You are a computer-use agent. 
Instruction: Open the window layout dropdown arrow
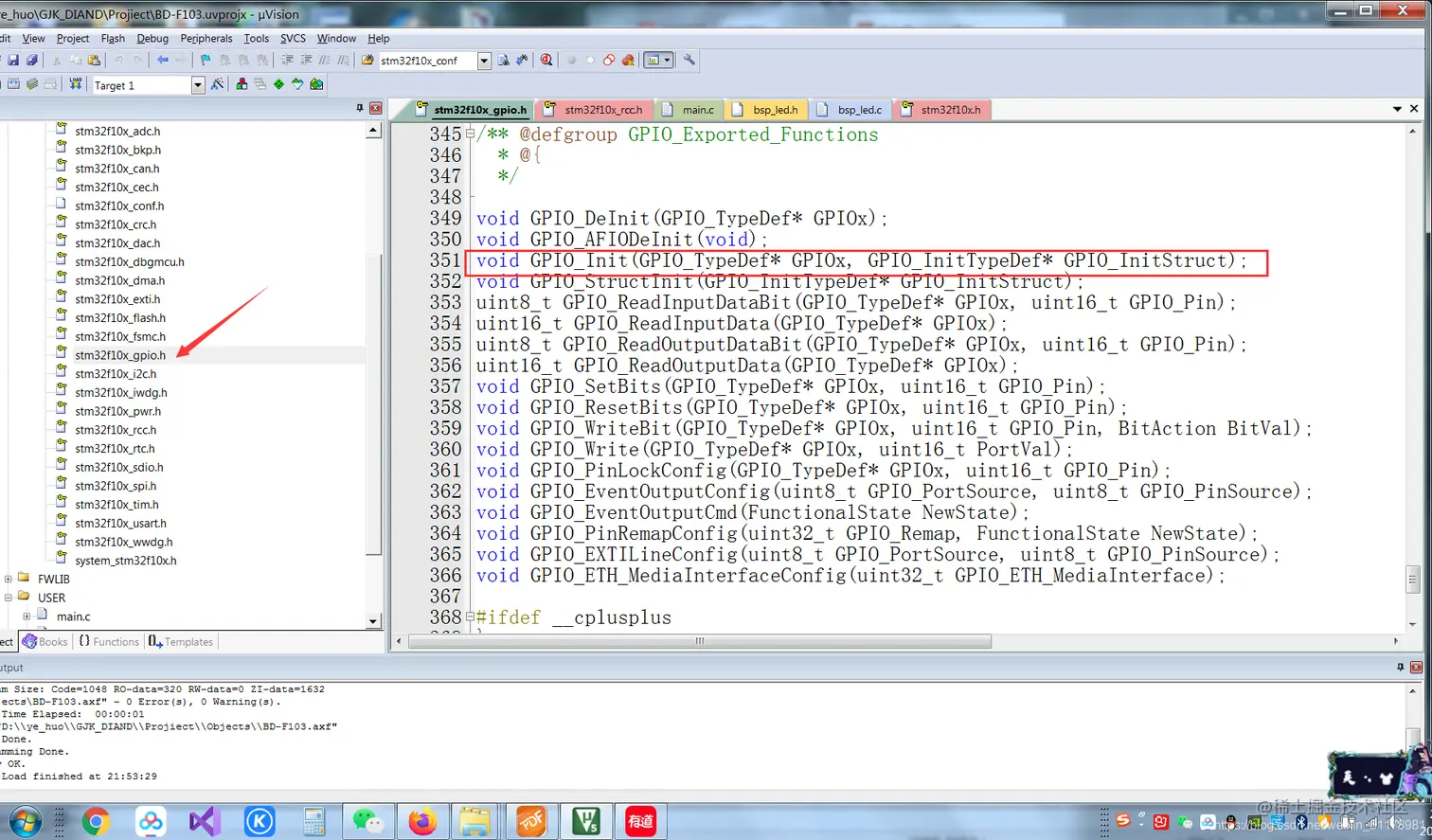(667, 60)
